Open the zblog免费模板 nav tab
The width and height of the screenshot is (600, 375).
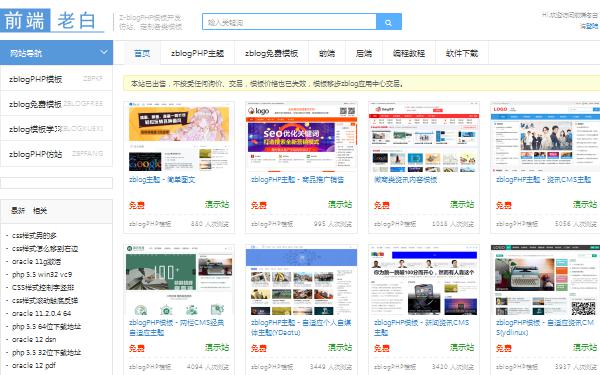coord(271,53)
